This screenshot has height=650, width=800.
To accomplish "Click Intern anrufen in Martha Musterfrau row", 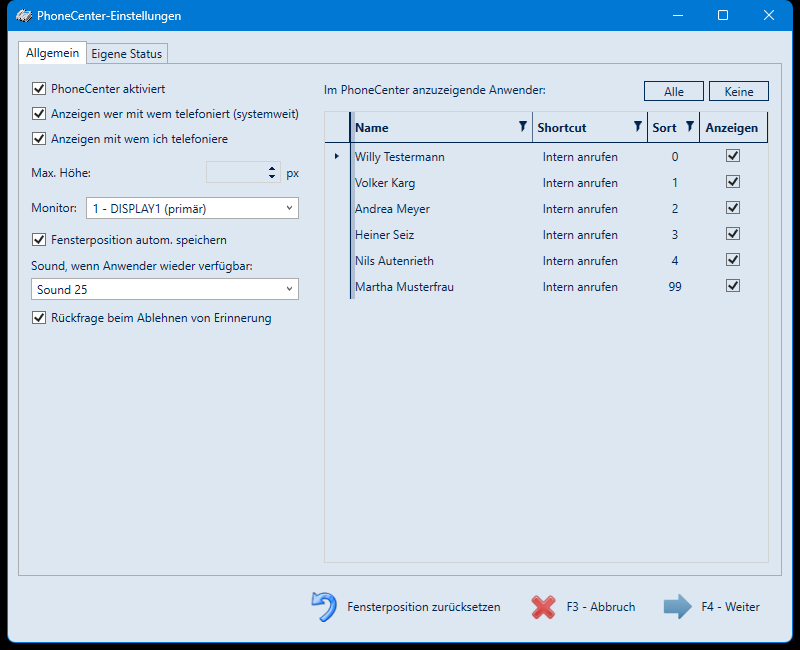I will [580, 287].
